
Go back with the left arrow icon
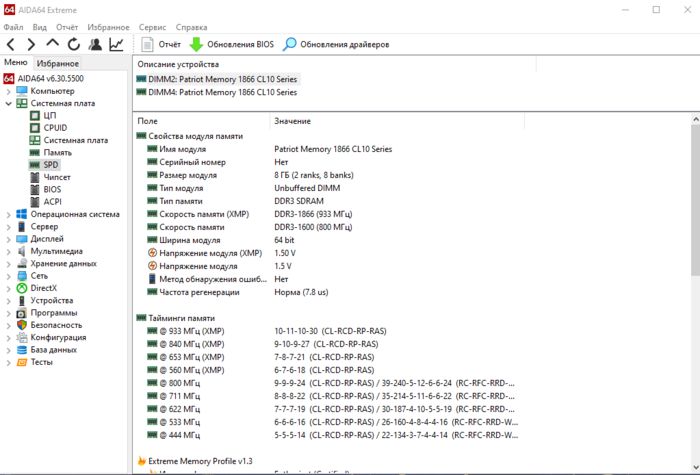pyautogui.click(x=11, y=44)
